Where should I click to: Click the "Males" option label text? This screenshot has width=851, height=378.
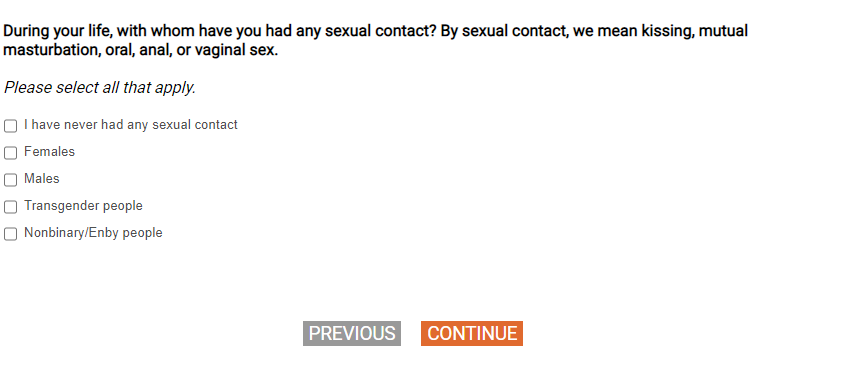[42, 179]
